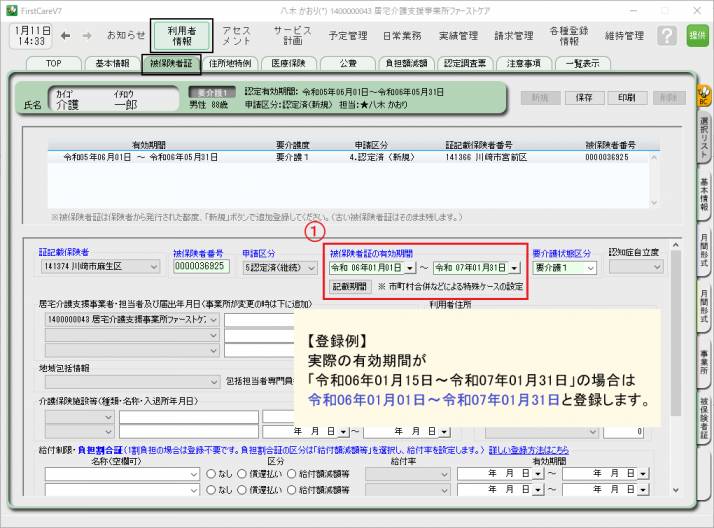This screenshot has width=714, height=528.
Task: Click the green 提供 icon button
Action: pos(697,35)
